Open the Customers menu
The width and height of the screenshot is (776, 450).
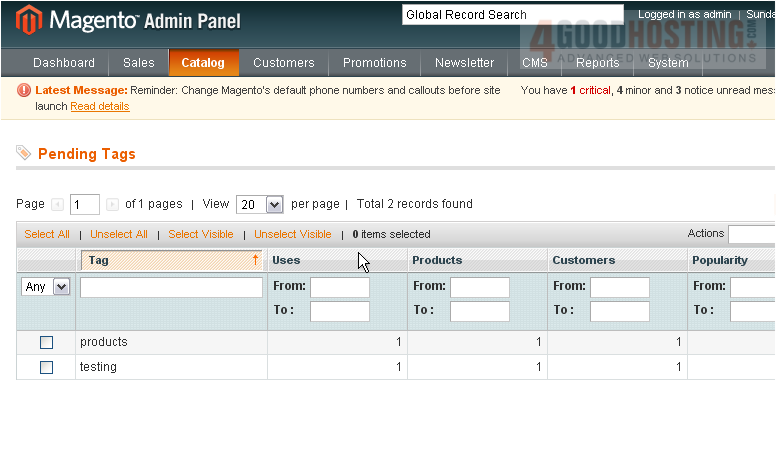(284, 63)
